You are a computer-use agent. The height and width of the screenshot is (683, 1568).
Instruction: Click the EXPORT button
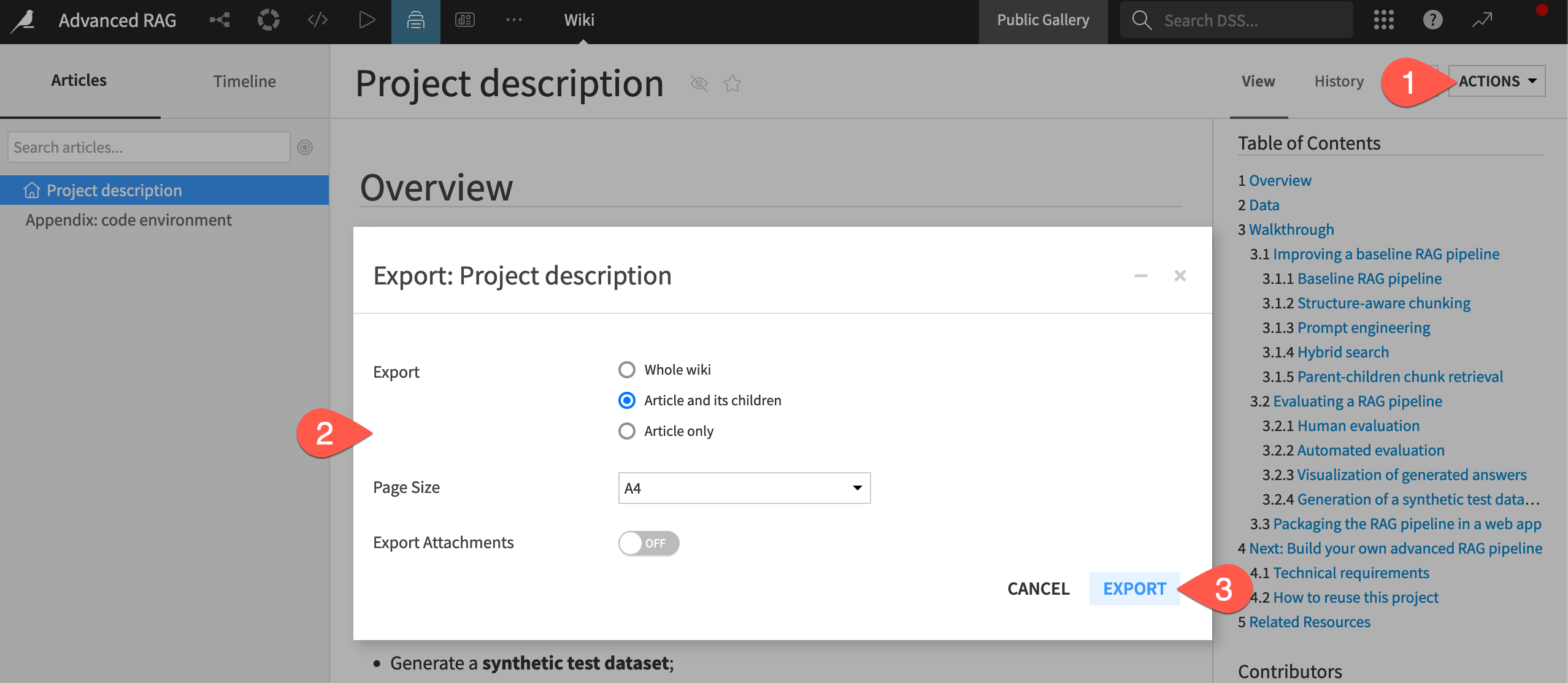pos(1134,588)
